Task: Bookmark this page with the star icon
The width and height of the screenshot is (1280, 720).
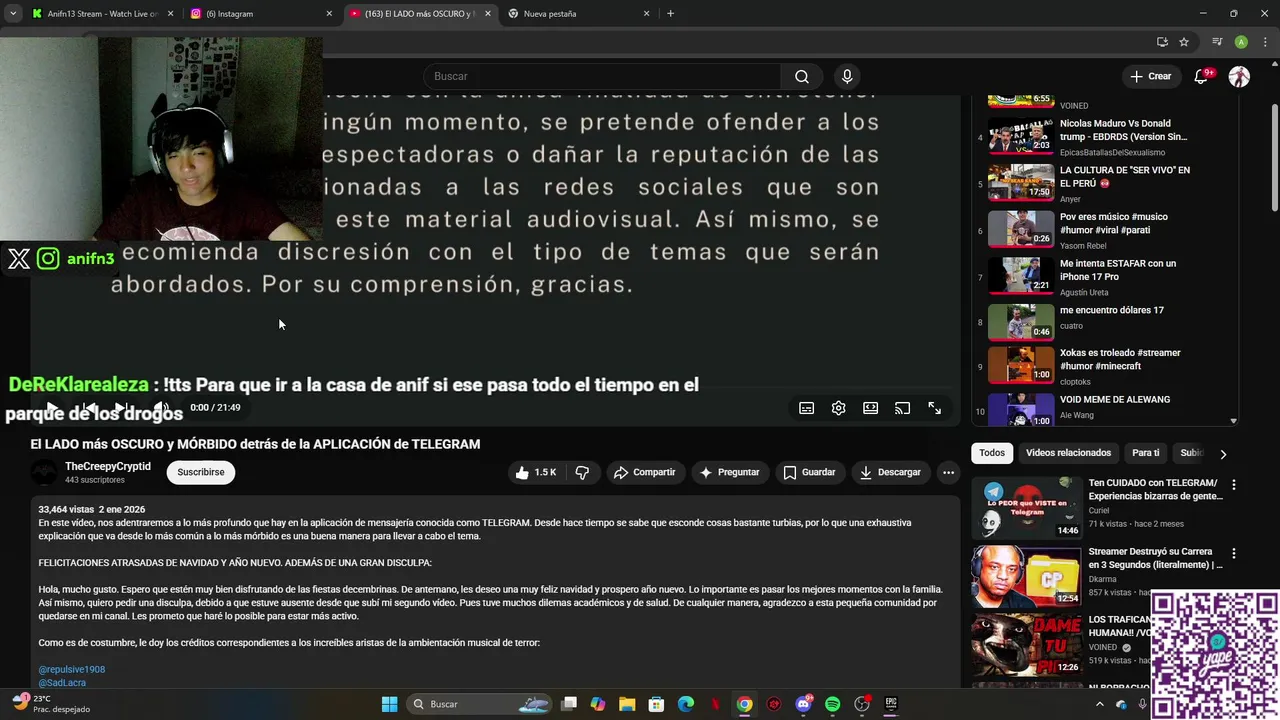Action: [1184, 42]
